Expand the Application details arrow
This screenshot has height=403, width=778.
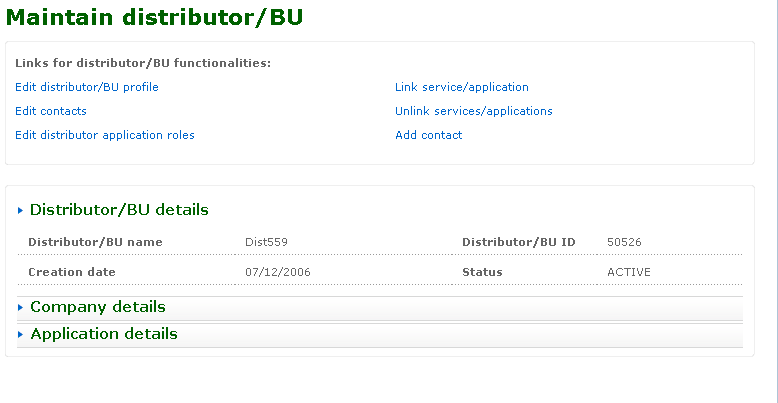20,335
